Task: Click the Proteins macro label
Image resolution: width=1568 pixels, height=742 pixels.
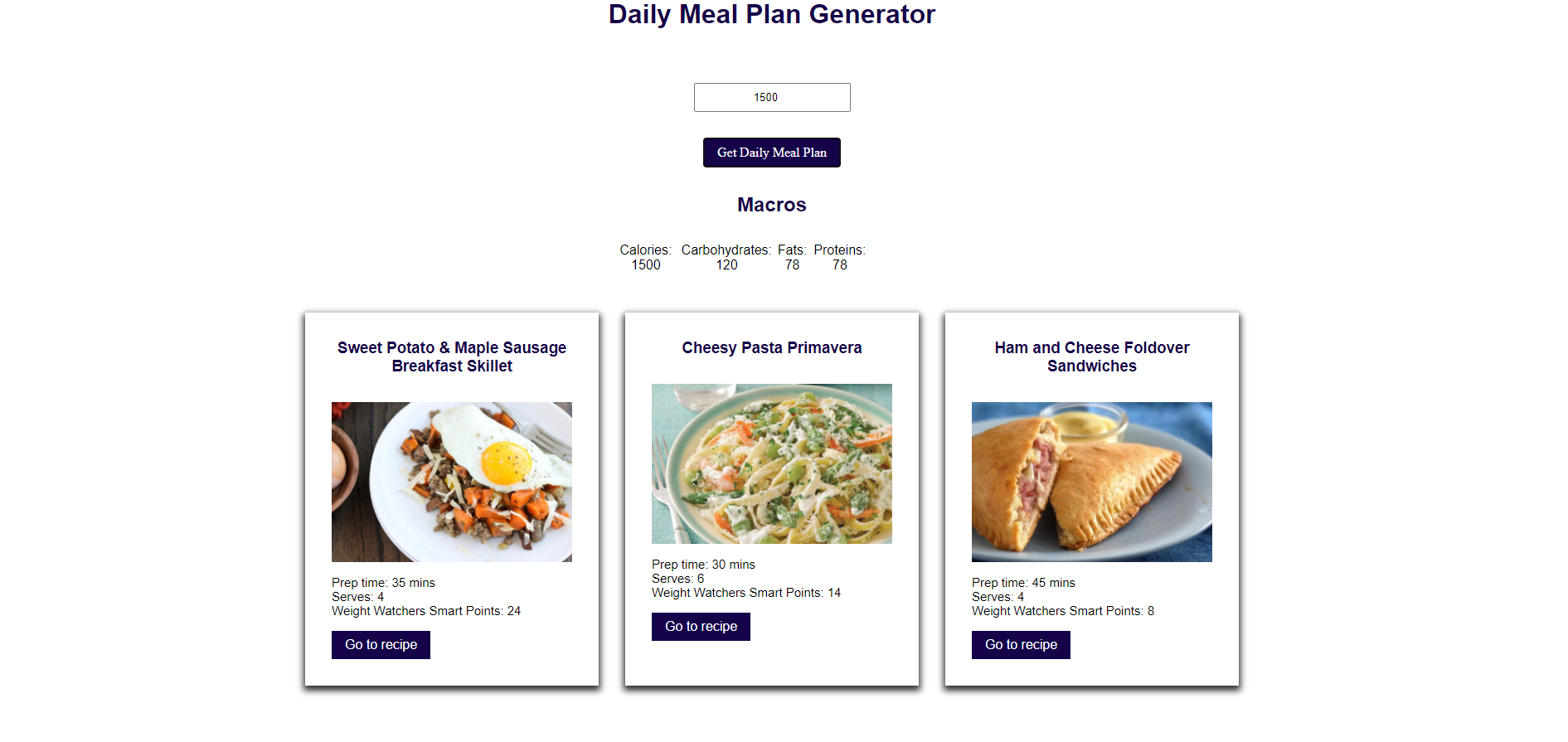Action: point(839,250)
